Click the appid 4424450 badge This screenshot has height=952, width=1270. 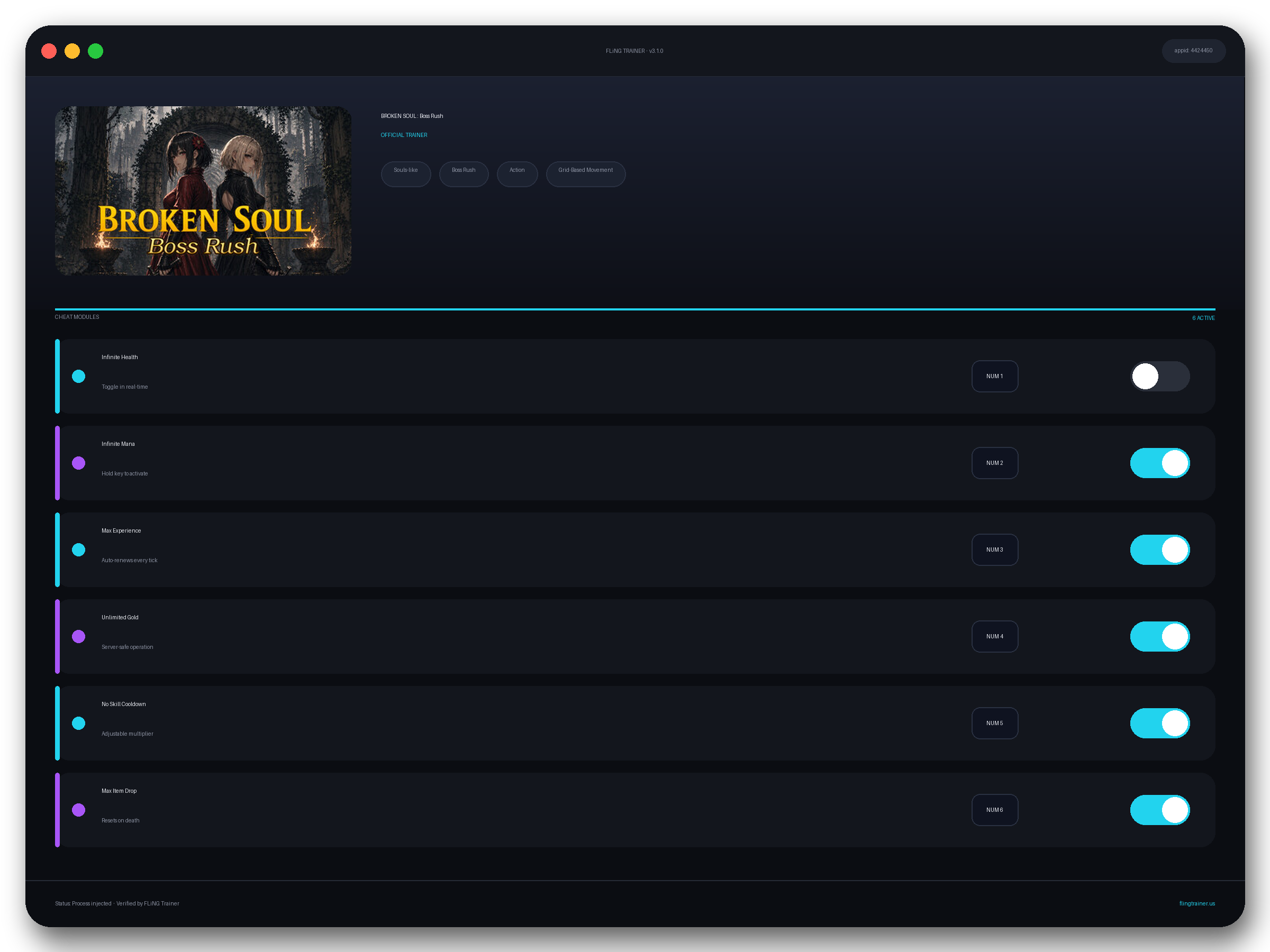(1193, 50)
